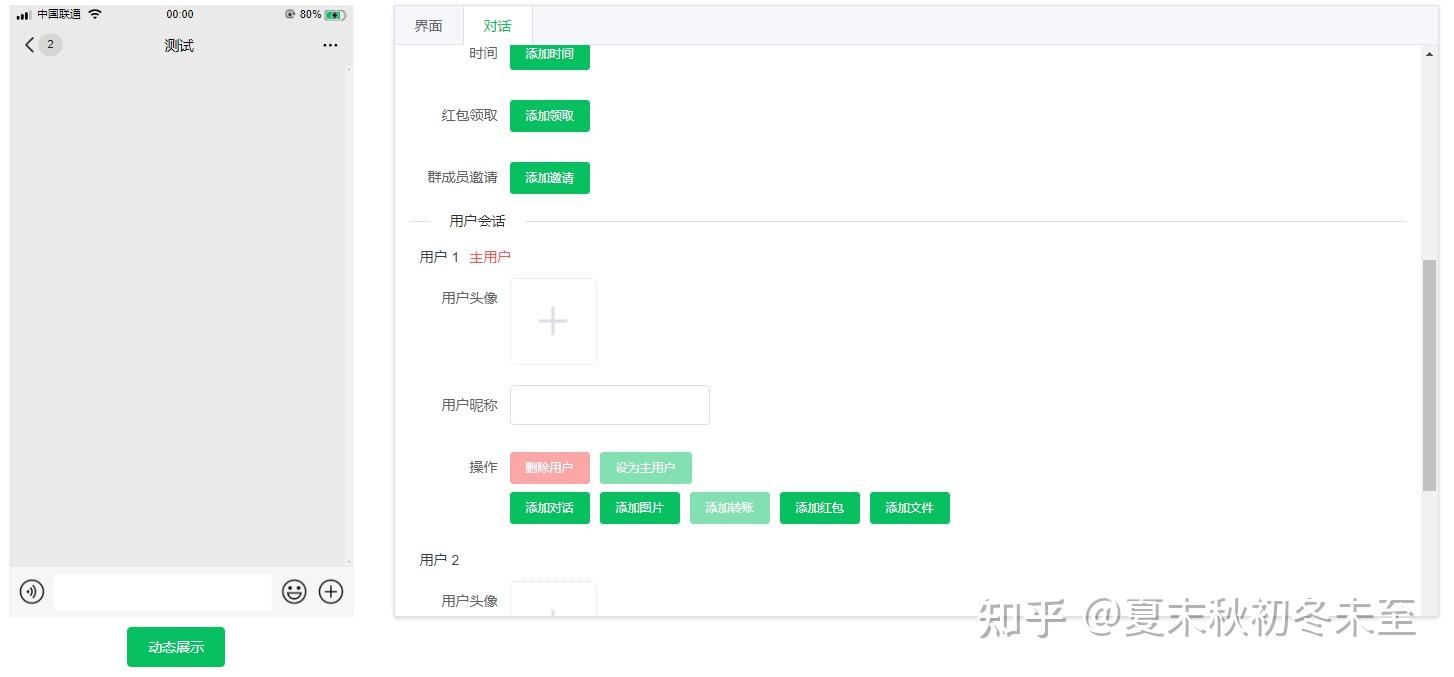Click the 用户昵称 input field
This screenshot has height=677, width=1454.
tap(609, 404)
